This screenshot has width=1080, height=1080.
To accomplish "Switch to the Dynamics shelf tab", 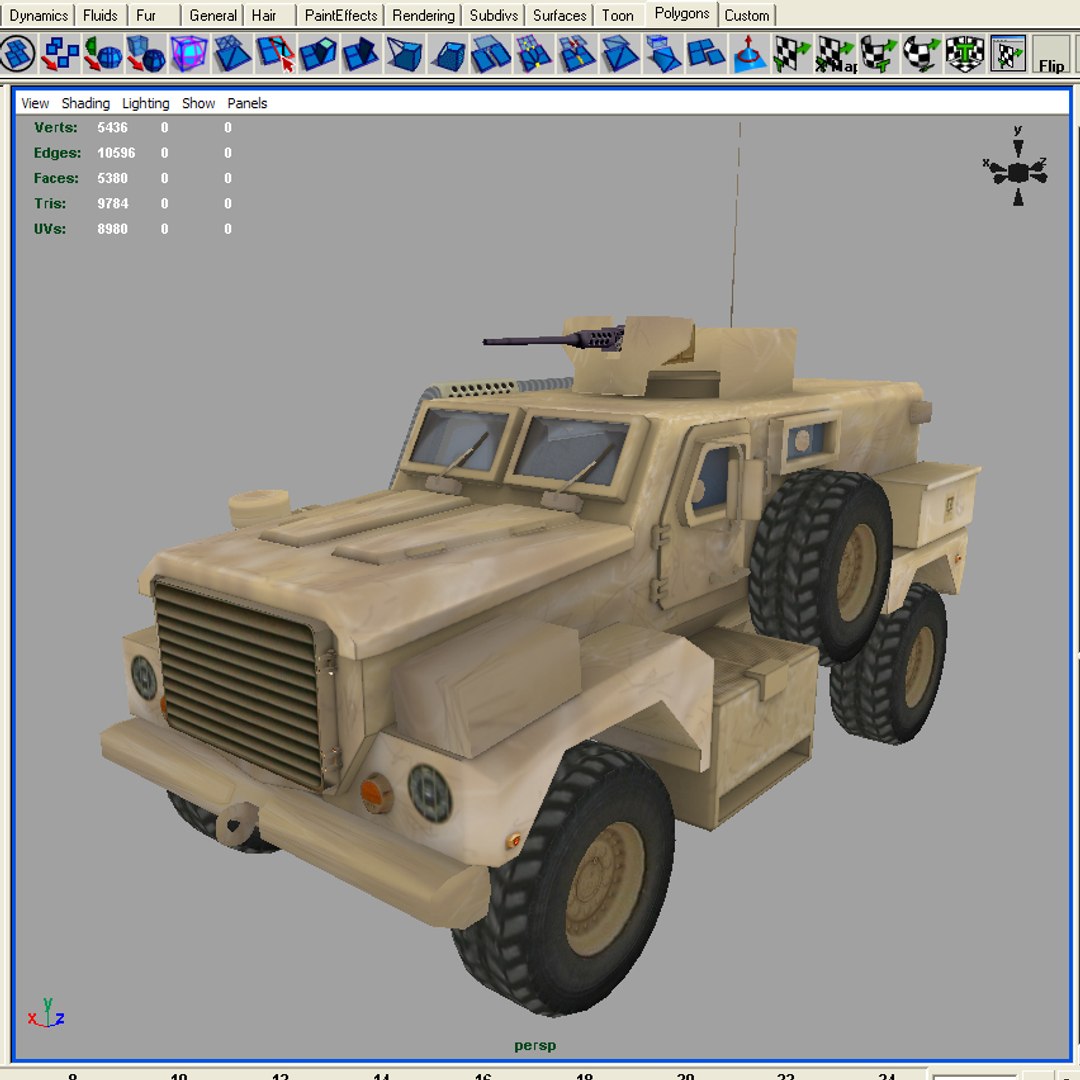I will pyautogui.click(x=39, y=15).
